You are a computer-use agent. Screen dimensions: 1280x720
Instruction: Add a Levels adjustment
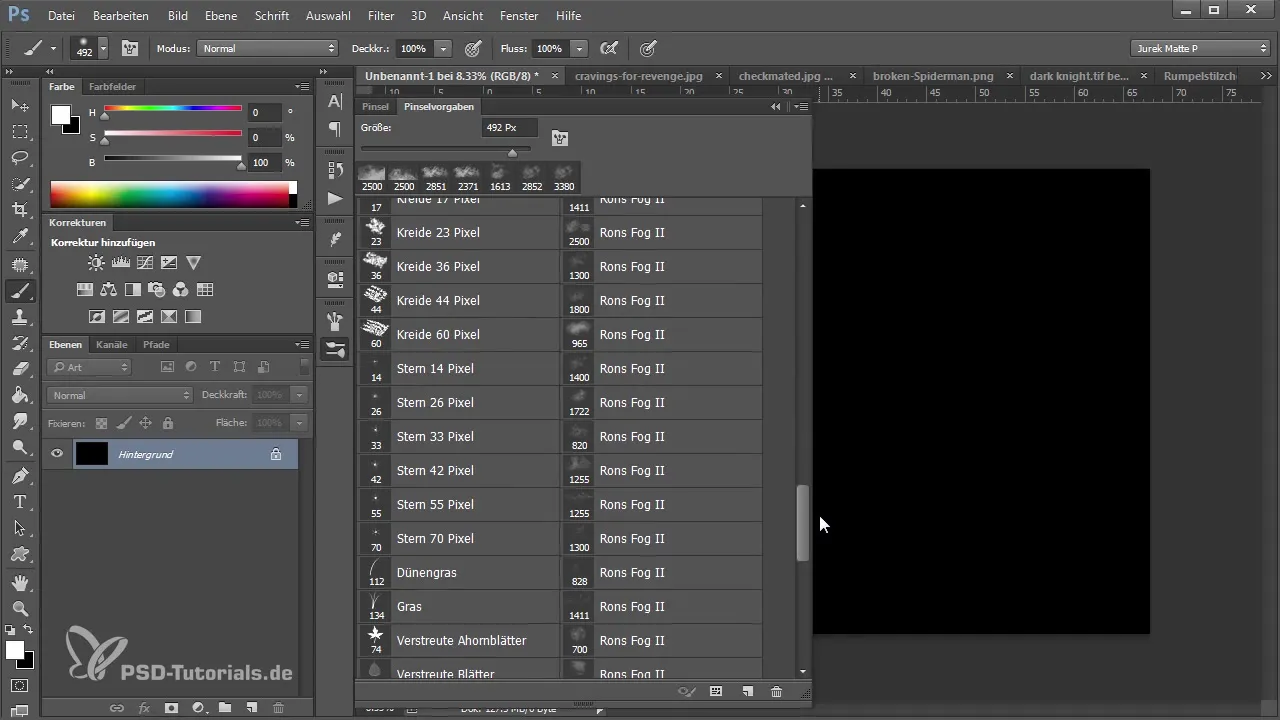[121, 263]
